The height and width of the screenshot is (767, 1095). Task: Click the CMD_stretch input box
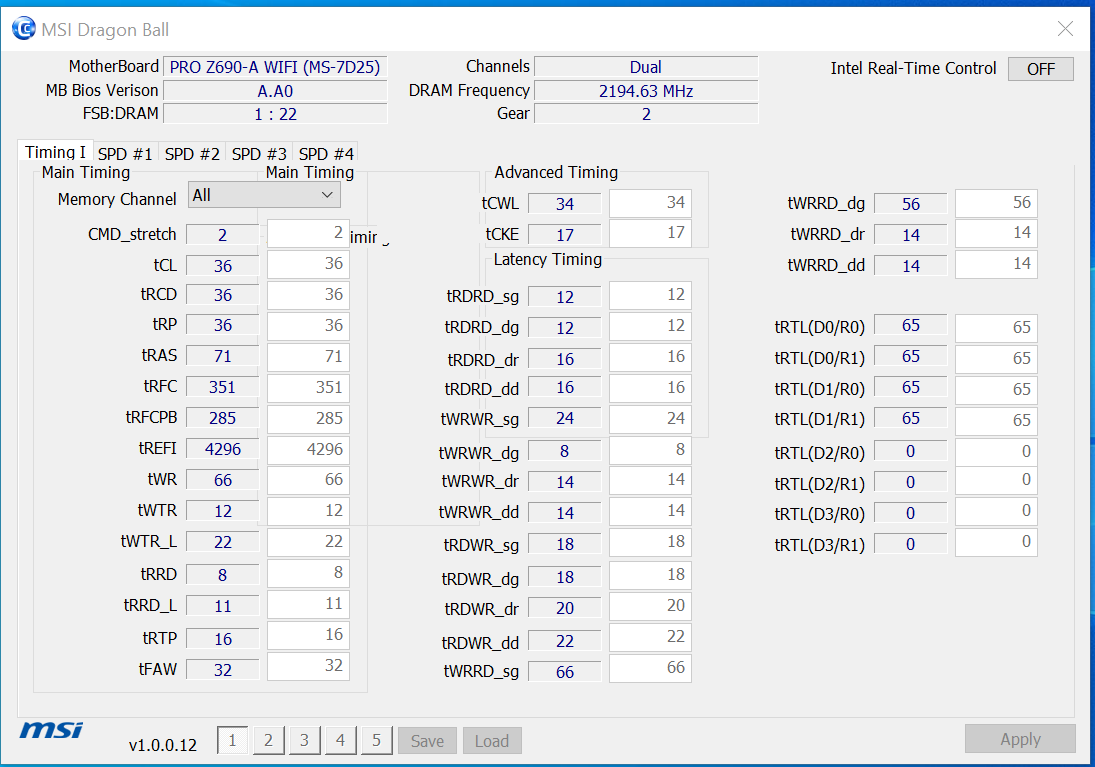307,233
